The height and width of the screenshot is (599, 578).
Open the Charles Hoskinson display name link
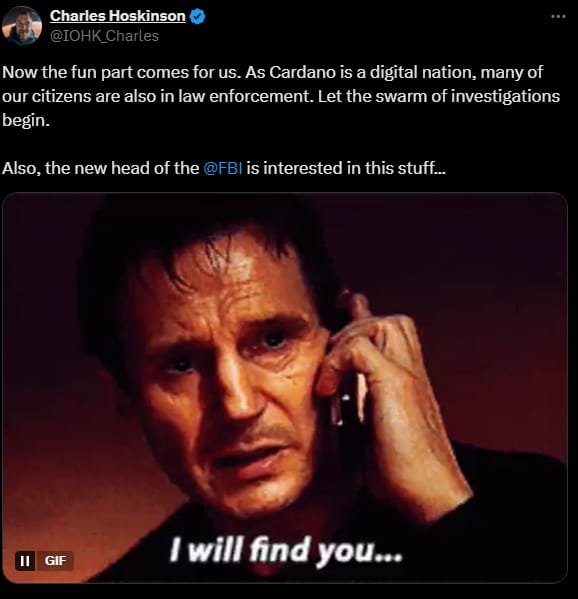pos(118,16)
